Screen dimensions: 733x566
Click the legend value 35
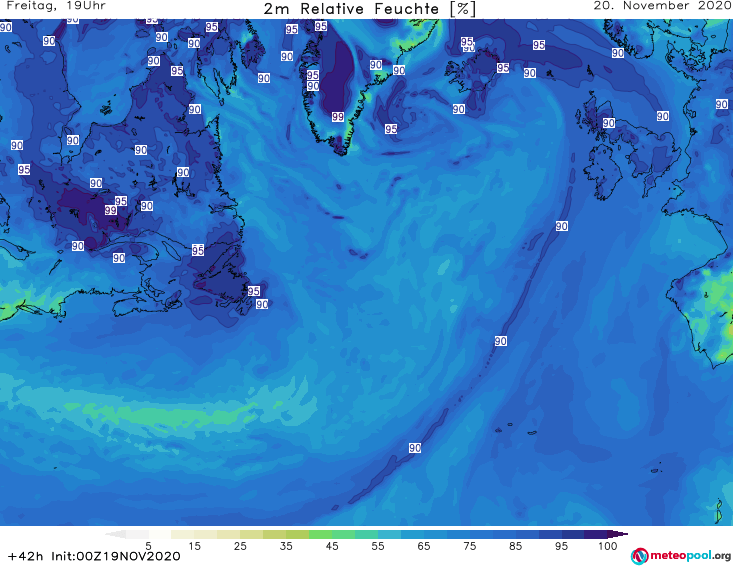[286, 545]
